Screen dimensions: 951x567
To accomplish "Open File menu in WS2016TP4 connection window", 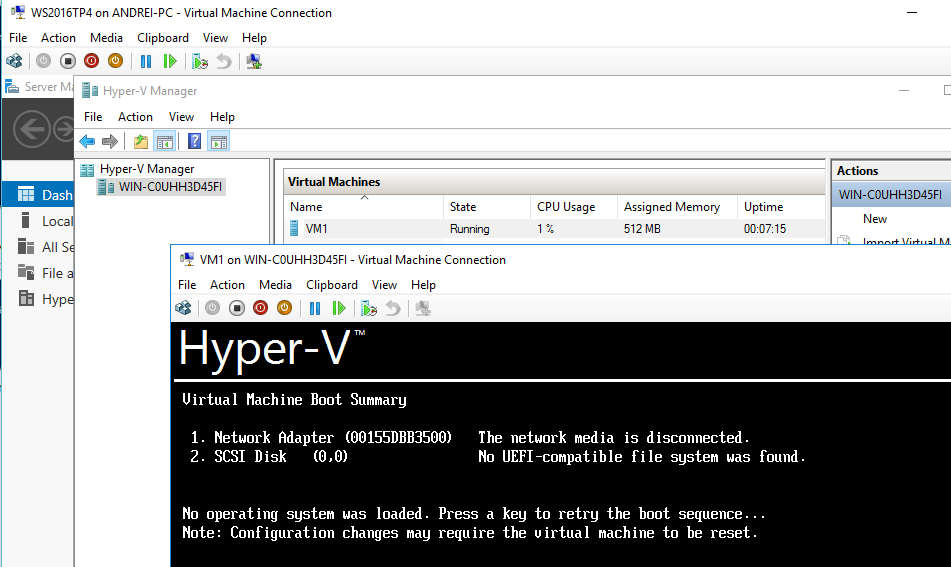I will point(18,38).
